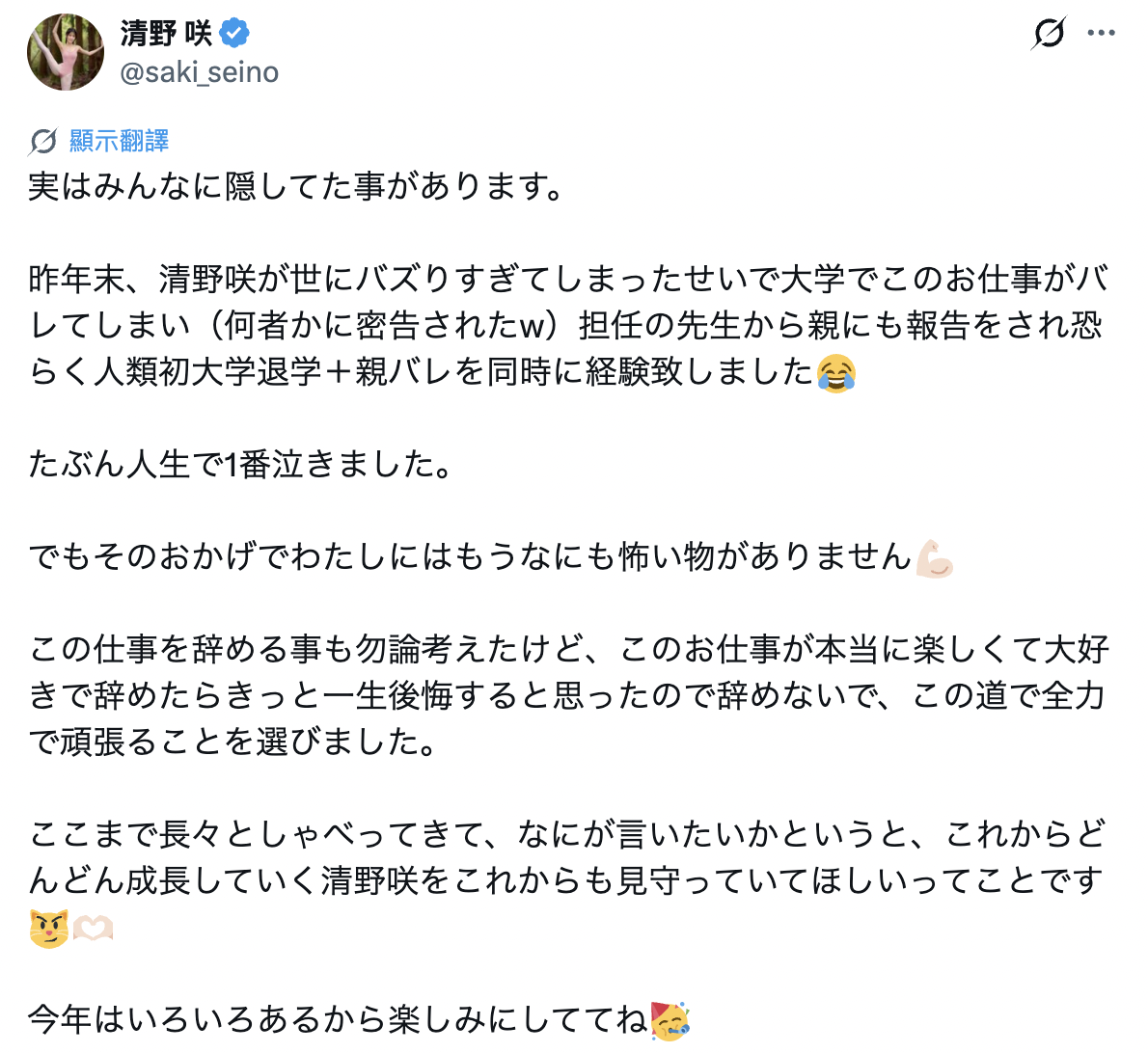Viewport: 1148px width, 1053px height.
Task: Open the Grok icon beside the more menu
Action: (1049, 34)
